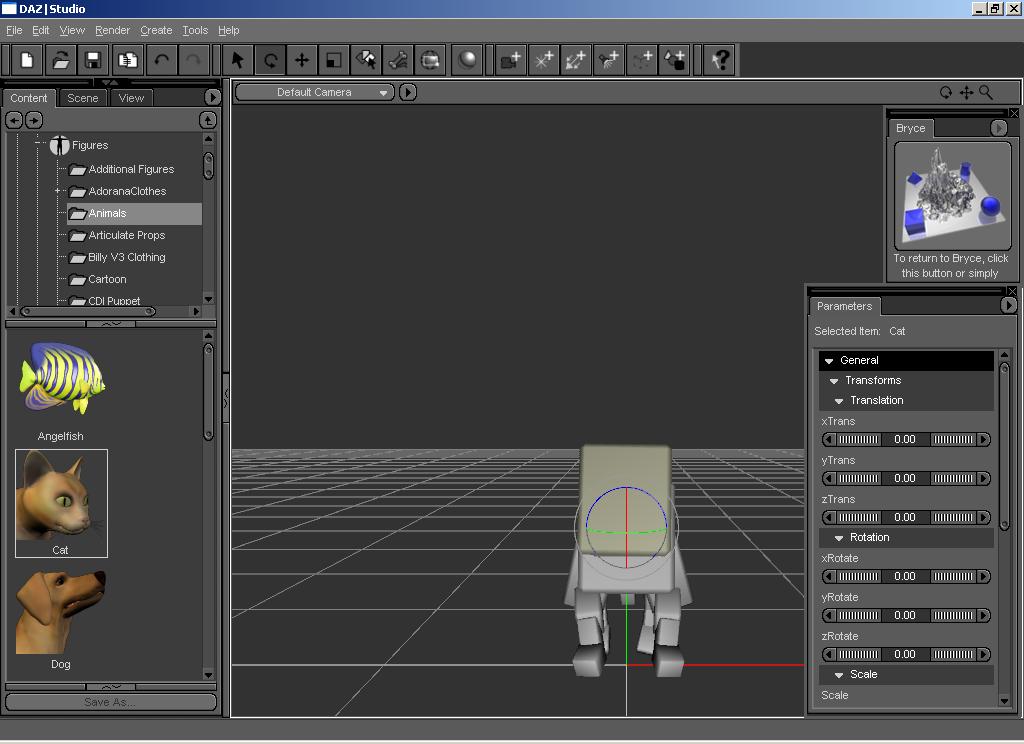
Task: Open the viewport options arrow menu
Action: [408, 93]
